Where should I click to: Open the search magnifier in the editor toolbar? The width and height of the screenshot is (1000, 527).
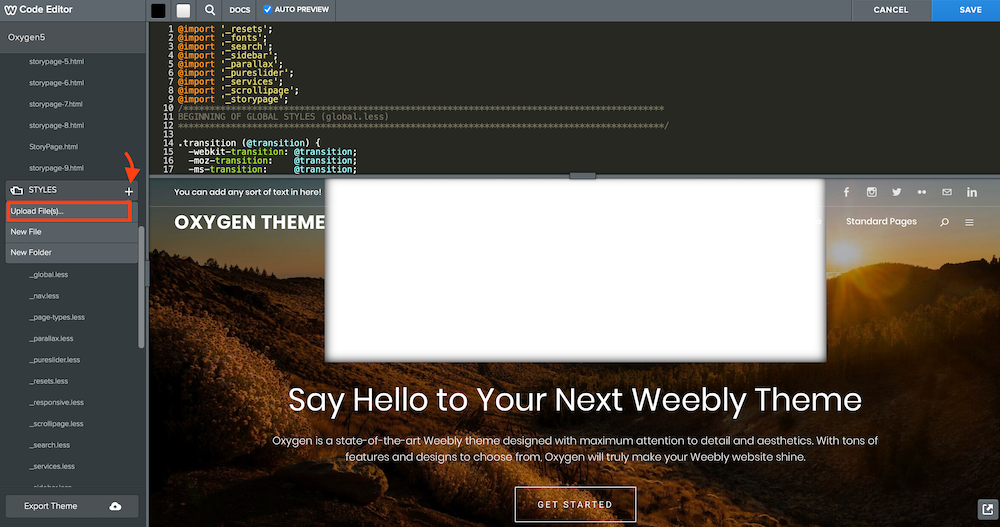pos(210,10)
